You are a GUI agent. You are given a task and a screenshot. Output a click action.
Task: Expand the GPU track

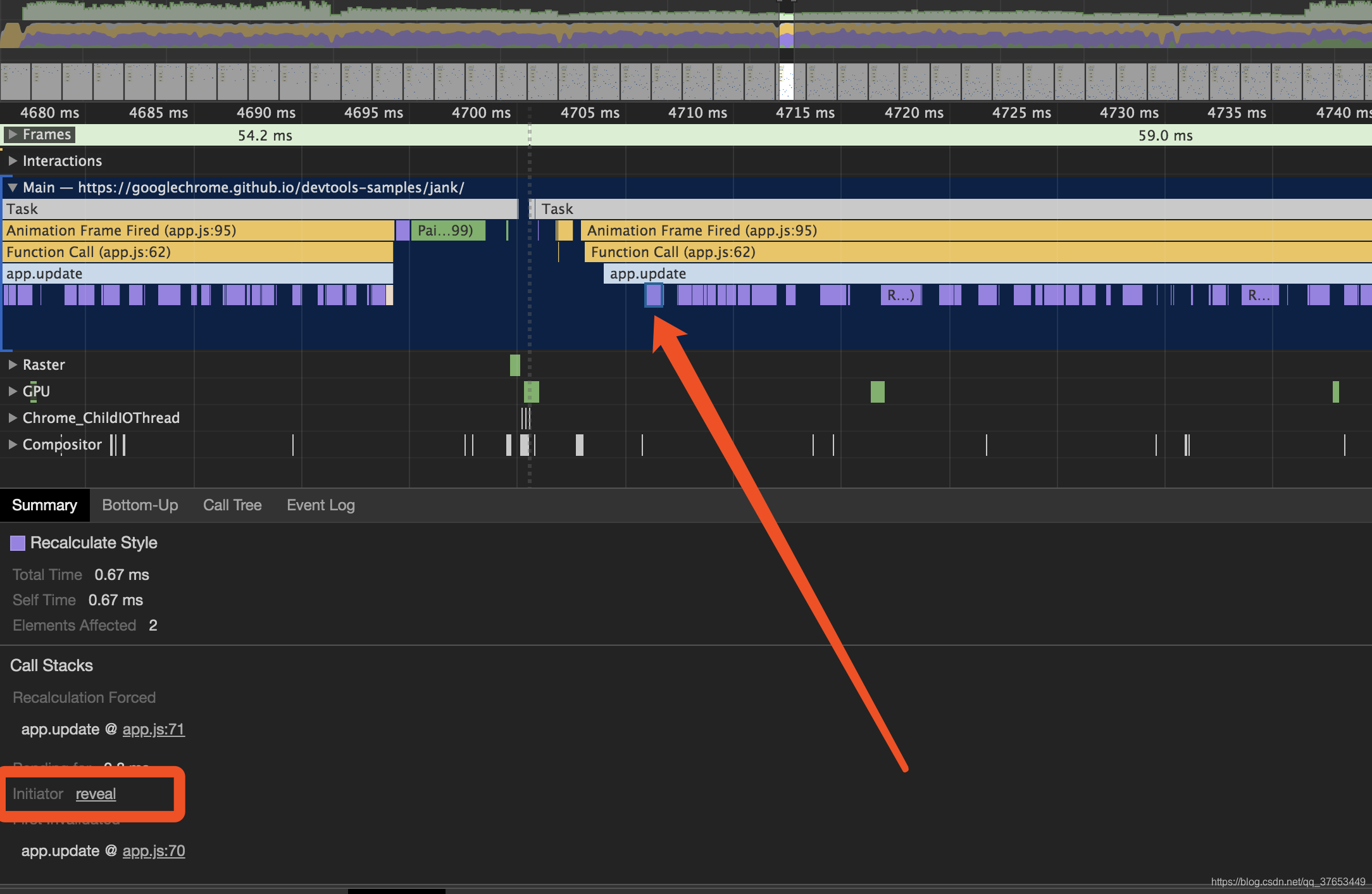[x=12, y=391]
